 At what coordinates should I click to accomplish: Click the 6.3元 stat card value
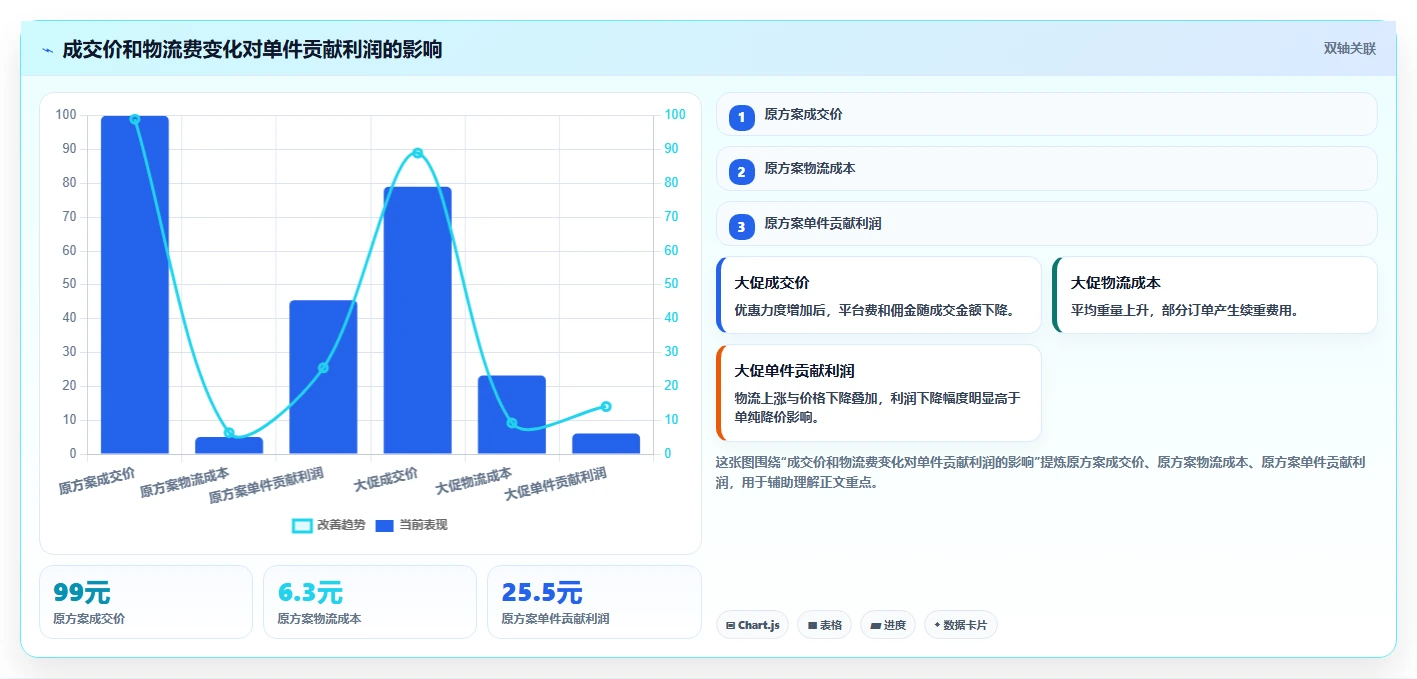(310, 593)
